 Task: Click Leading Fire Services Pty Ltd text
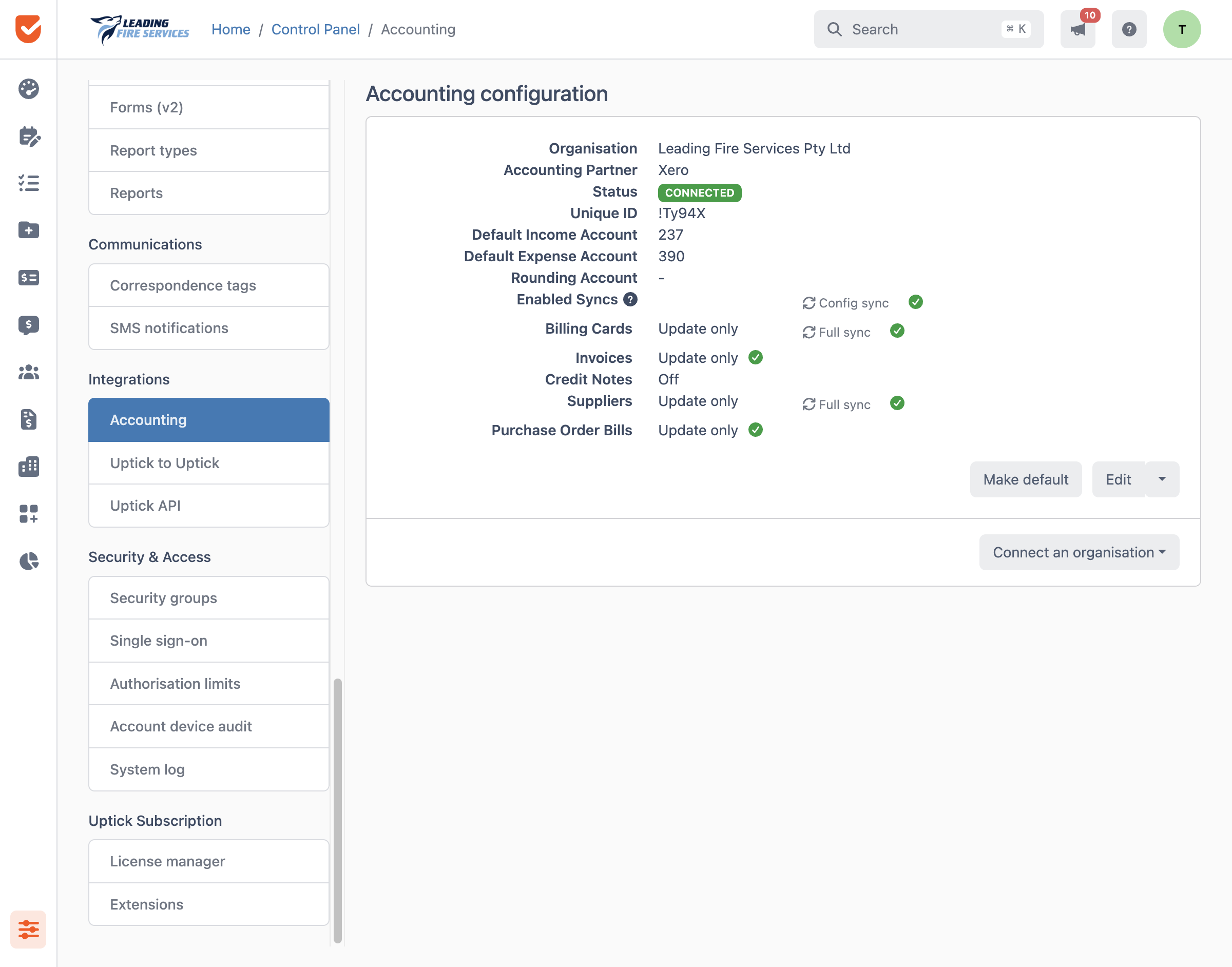pyautogui.click(x=754, y=148)
